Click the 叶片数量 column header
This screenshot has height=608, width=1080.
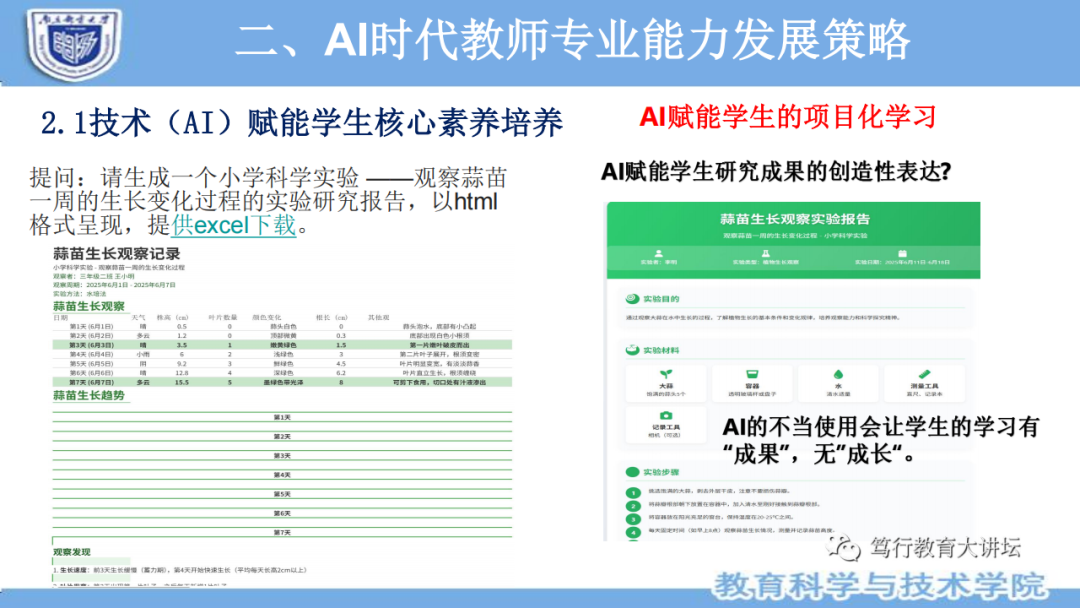pyautogui.click(x=222, y=317)
